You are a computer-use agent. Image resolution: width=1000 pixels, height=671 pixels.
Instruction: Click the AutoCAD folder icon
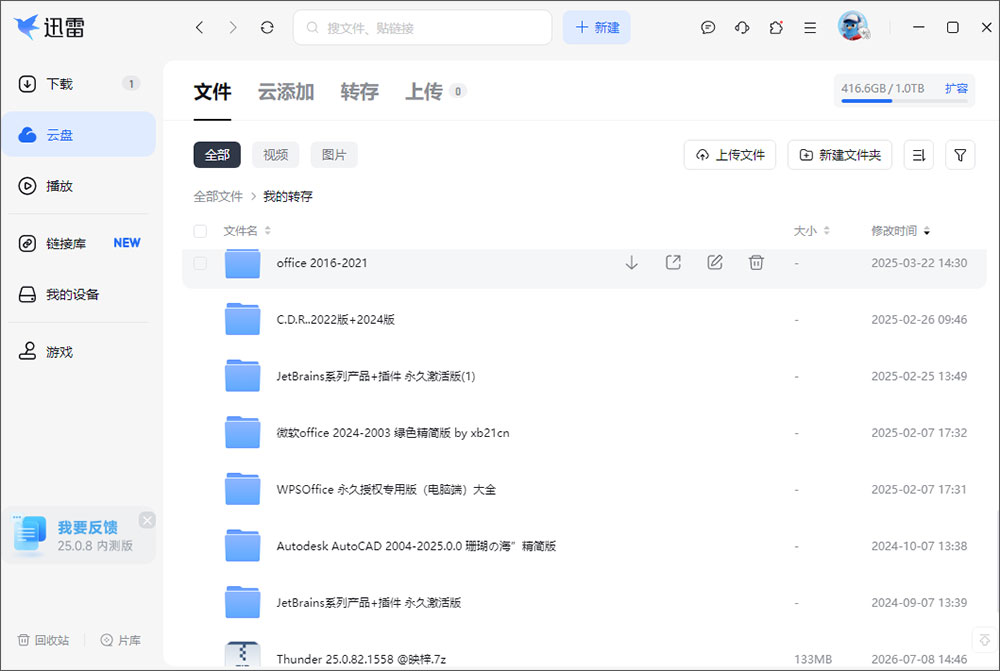point(242,546)
